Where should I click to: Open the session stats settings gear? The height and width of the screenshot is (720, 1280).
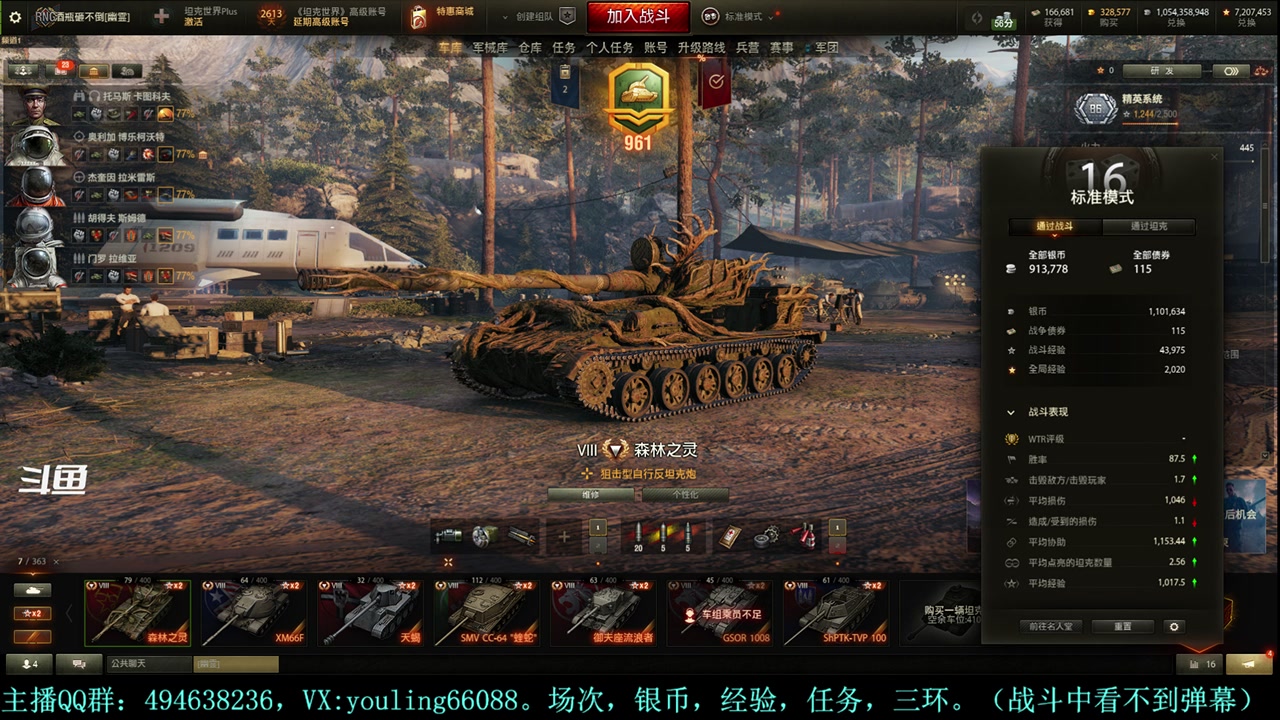(1174, 627)
